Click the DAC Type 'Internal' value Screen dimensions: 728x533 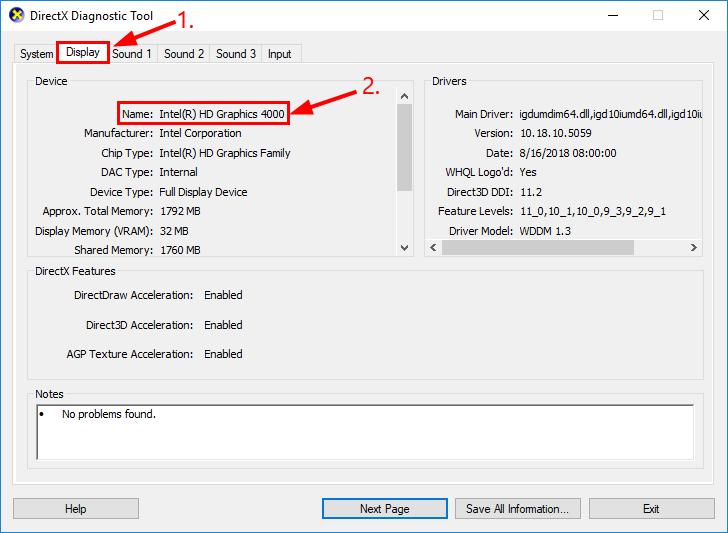(178, 172)
